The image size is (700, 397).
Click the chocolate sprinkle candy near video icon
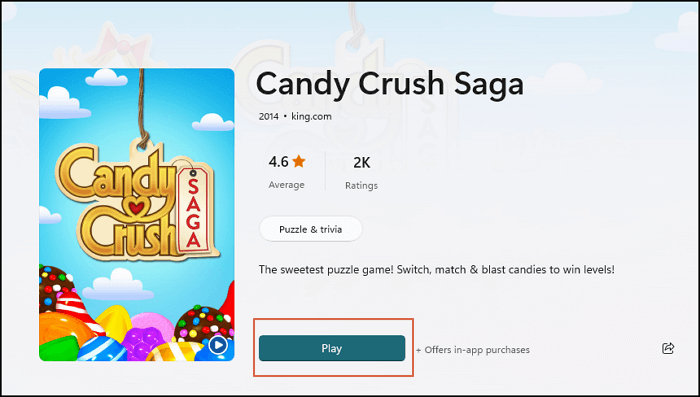point(203,324)
